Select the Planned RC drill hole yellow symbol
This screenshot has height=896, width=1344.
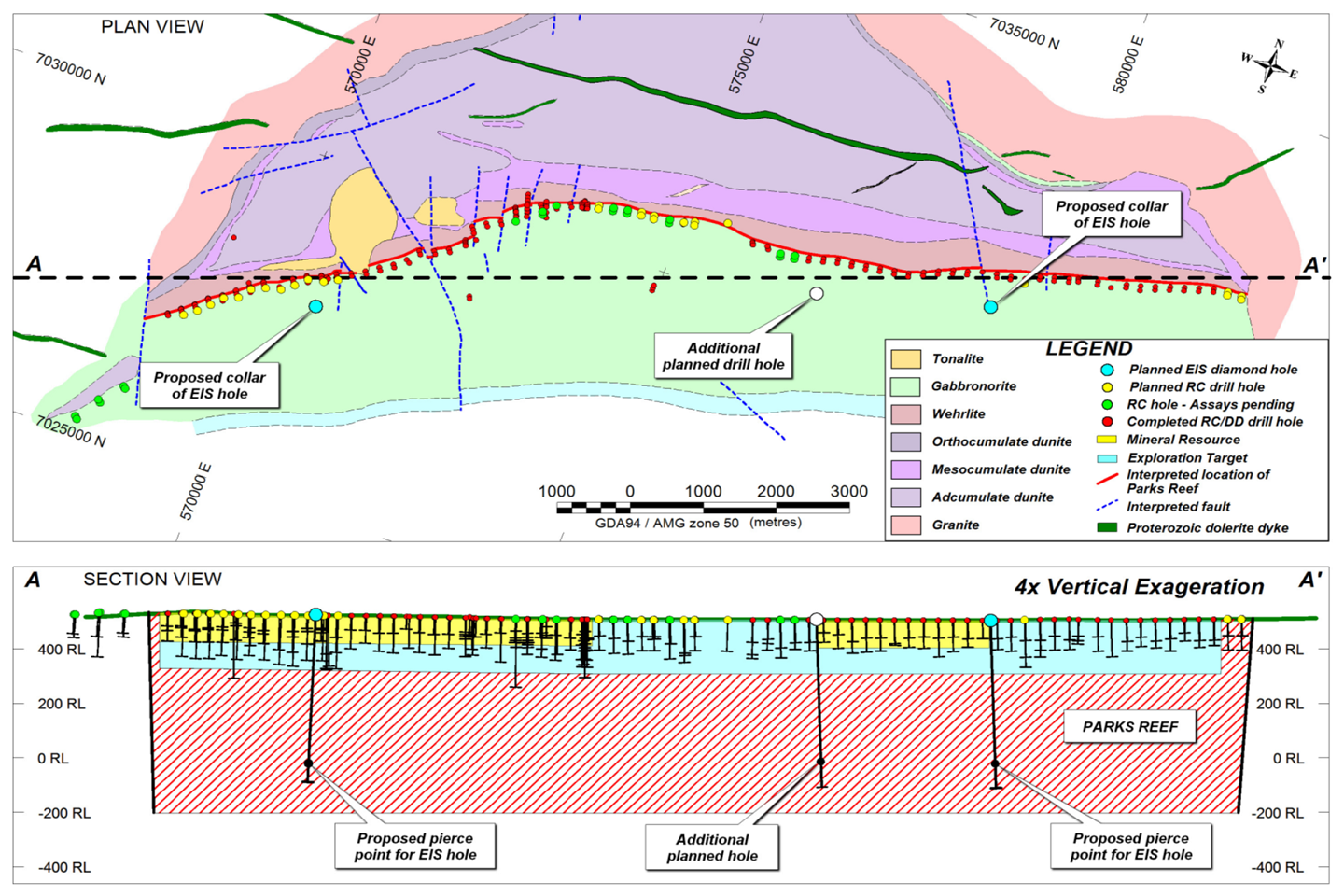[1107, 387]
